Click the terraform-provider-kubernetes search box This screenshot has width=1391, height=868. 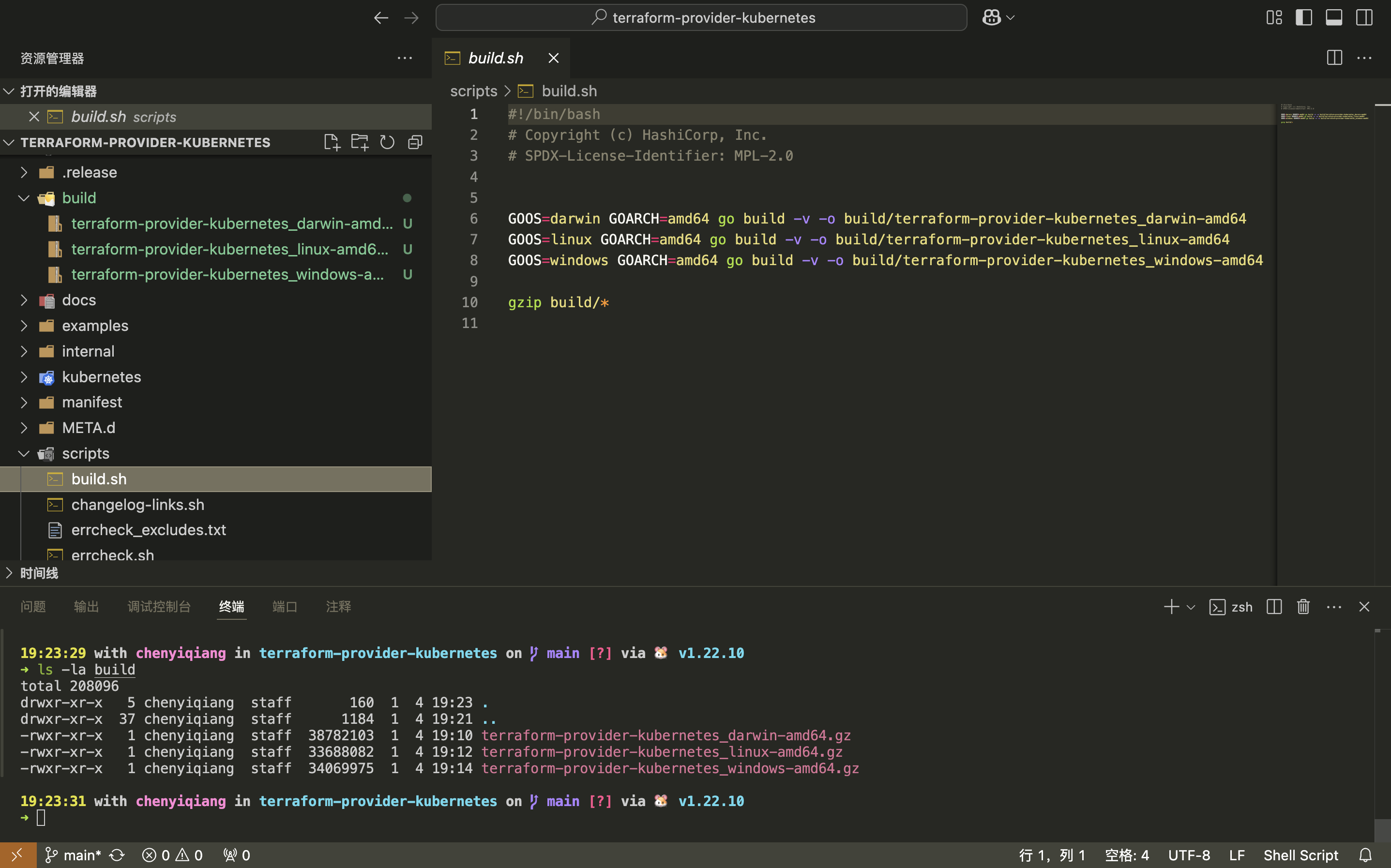(x=701, y=18)
